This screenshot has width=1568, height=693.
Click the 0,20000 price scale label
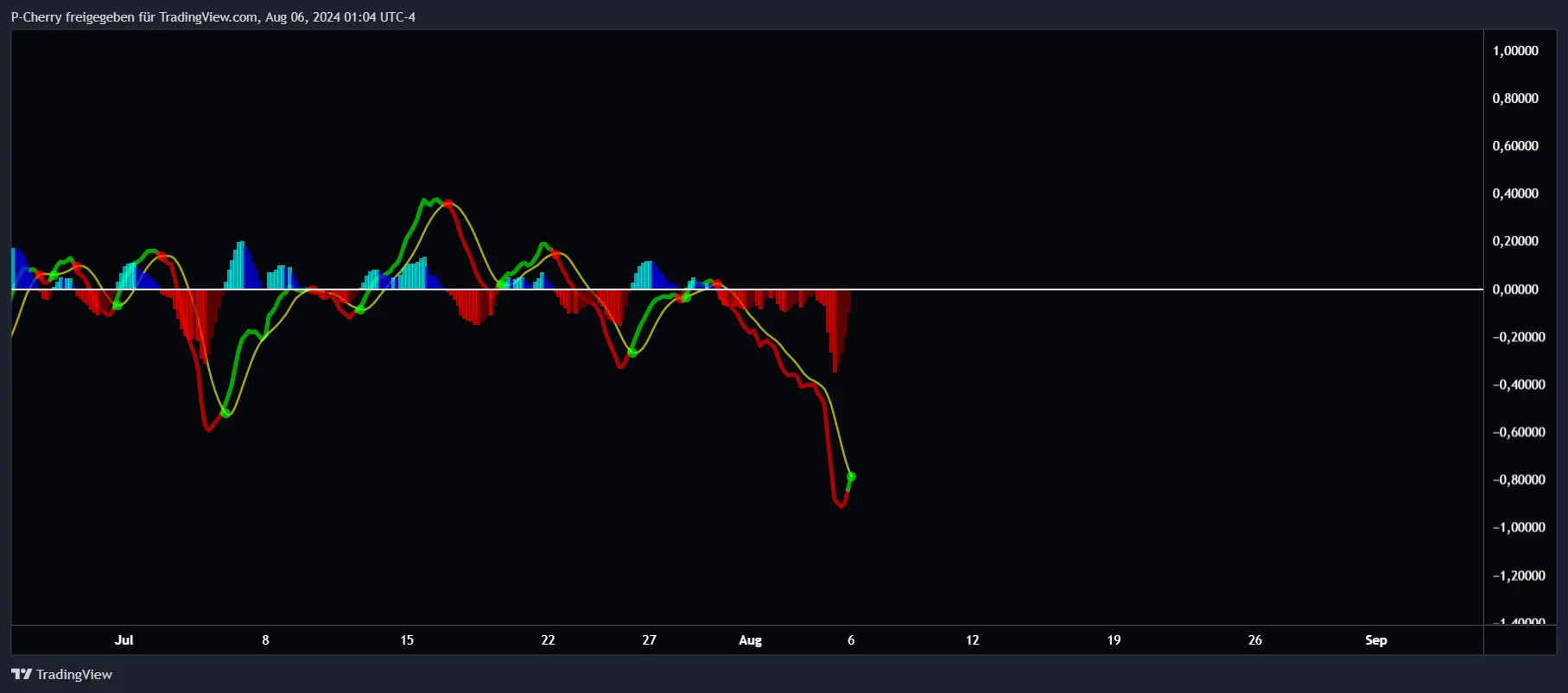pos(1515,241)
